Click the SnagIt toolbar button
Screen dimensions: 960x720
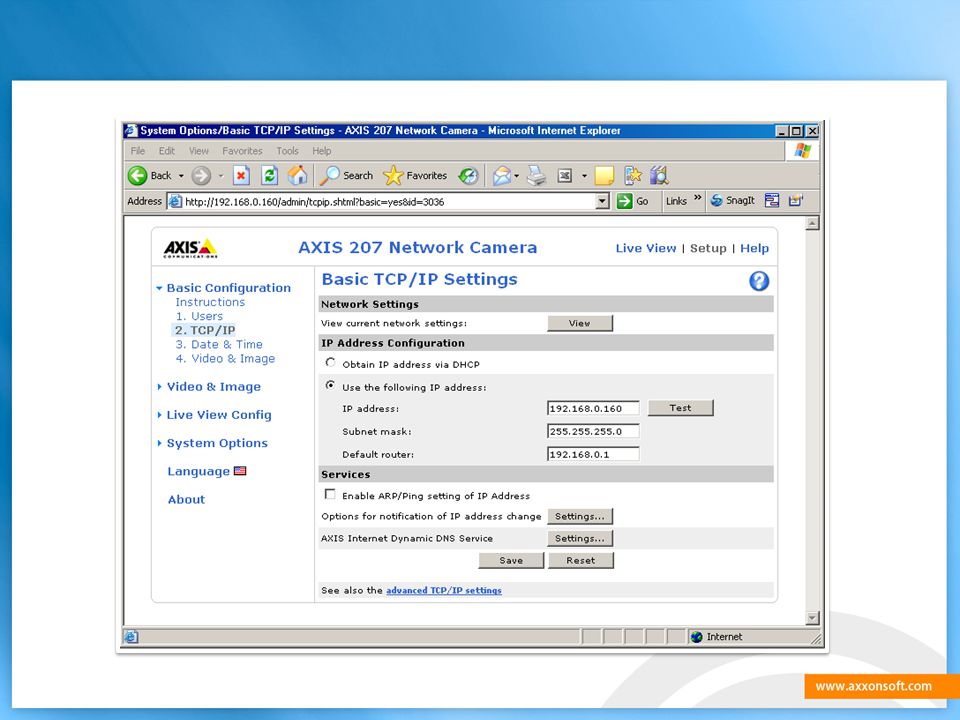(x=732, y=200)
